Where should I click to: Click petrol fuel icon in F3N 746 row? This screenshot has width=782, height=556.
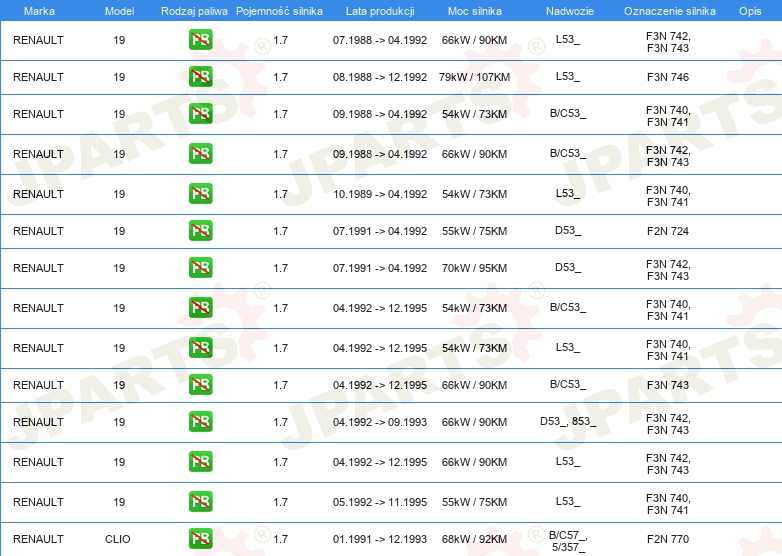(x=200, y=77)
